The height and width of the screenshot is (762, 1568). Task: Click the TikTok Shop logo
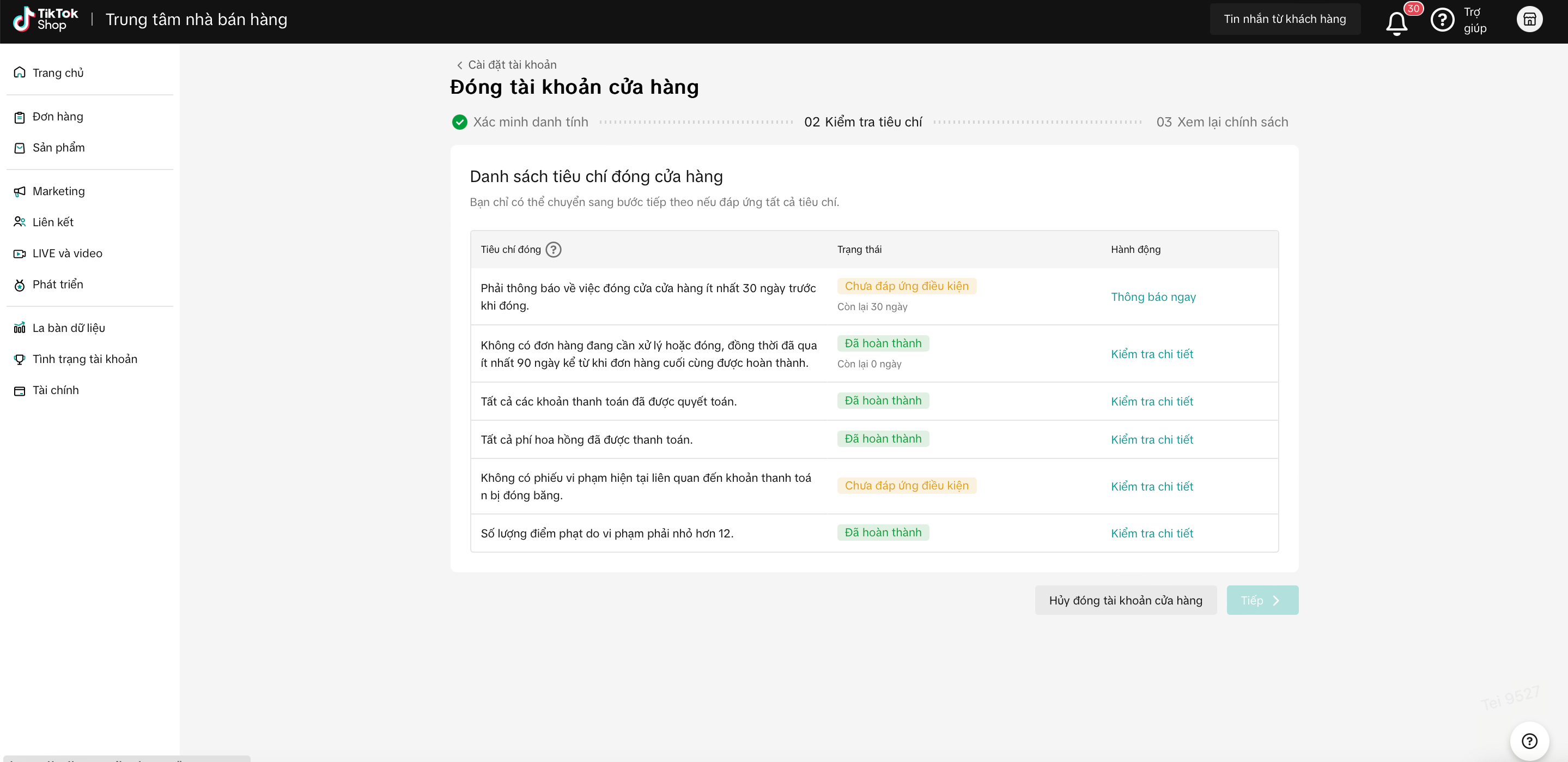pyautogui.click(x=46, y=20)
